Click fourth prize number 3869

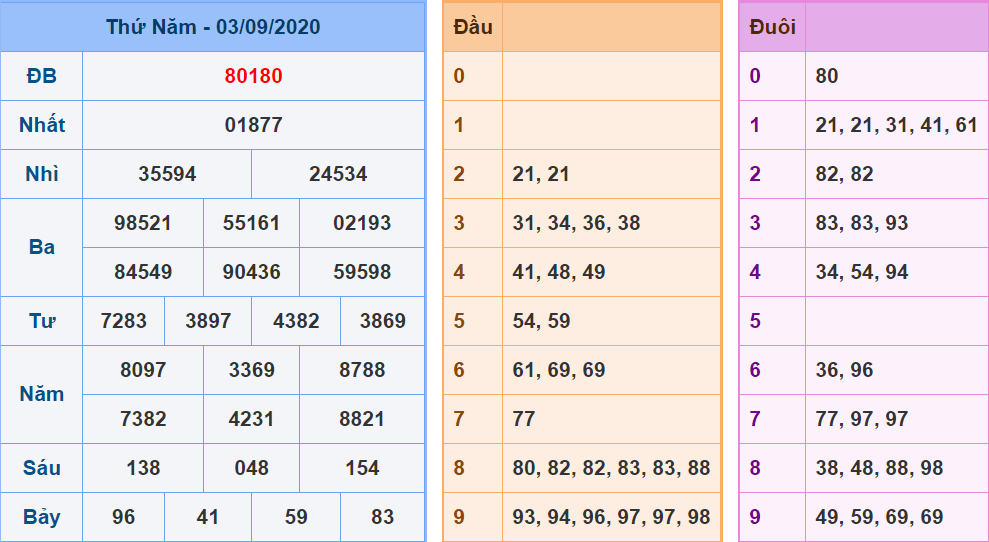pos(382,321)
